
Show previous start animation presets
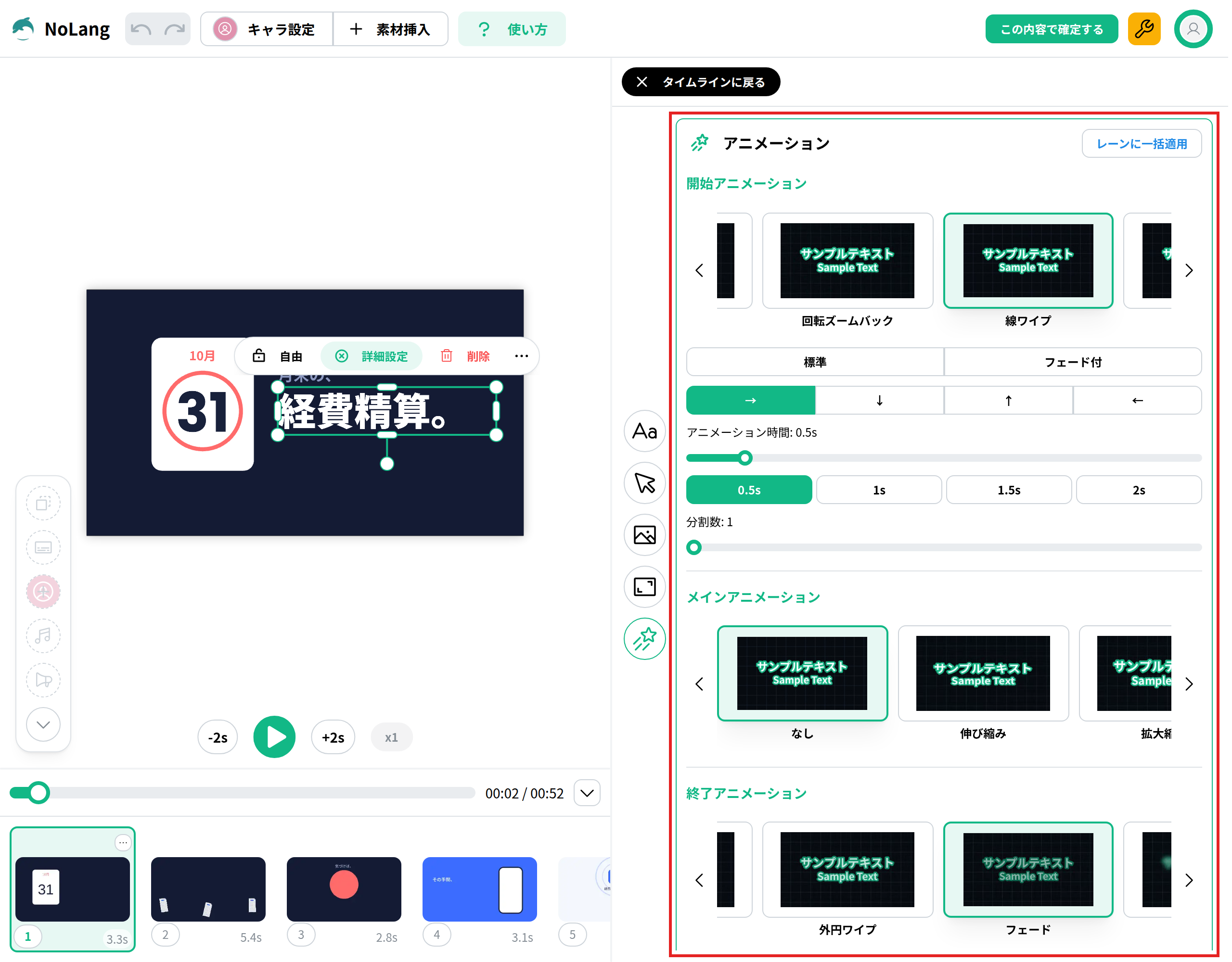pyautogui.click(x=701, y=271)
